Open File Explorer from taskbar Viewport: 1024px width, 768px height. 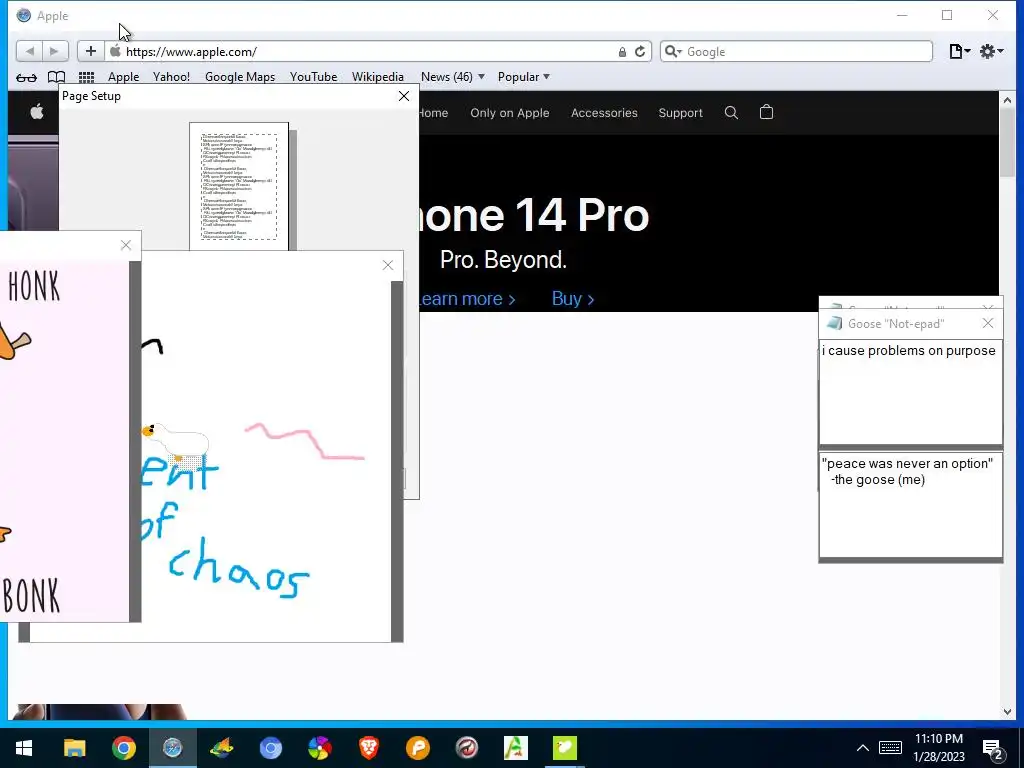coord(74,748)
